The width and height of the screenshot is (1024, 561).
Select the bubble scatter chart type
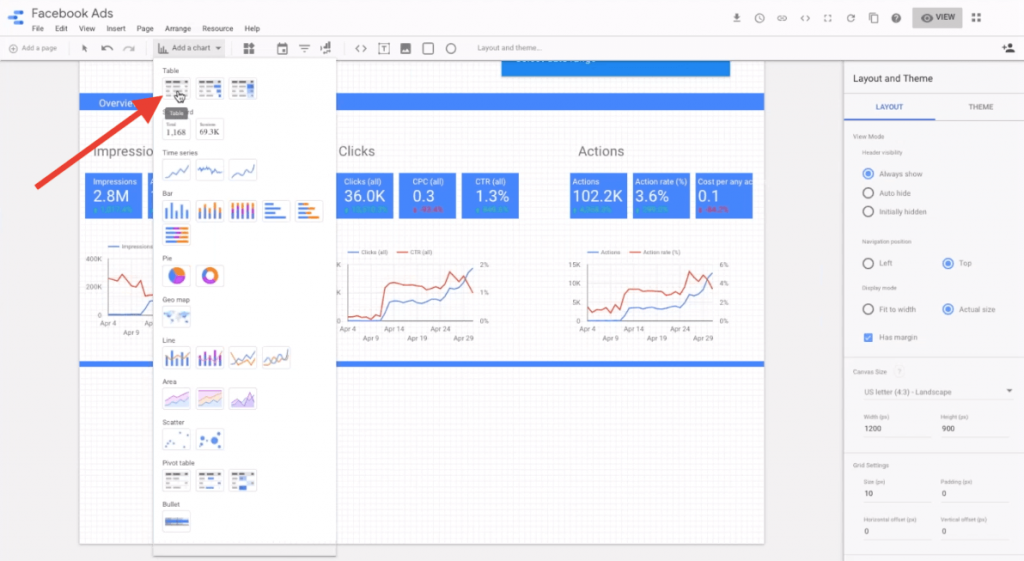(210, 440)
